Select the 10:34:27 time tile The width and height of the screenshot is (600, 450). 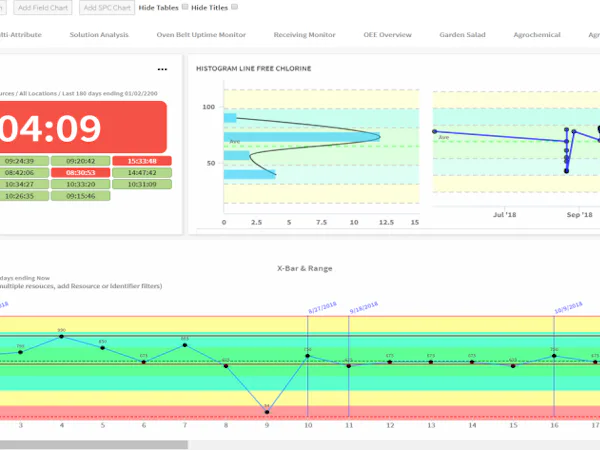tap(24, 184)
